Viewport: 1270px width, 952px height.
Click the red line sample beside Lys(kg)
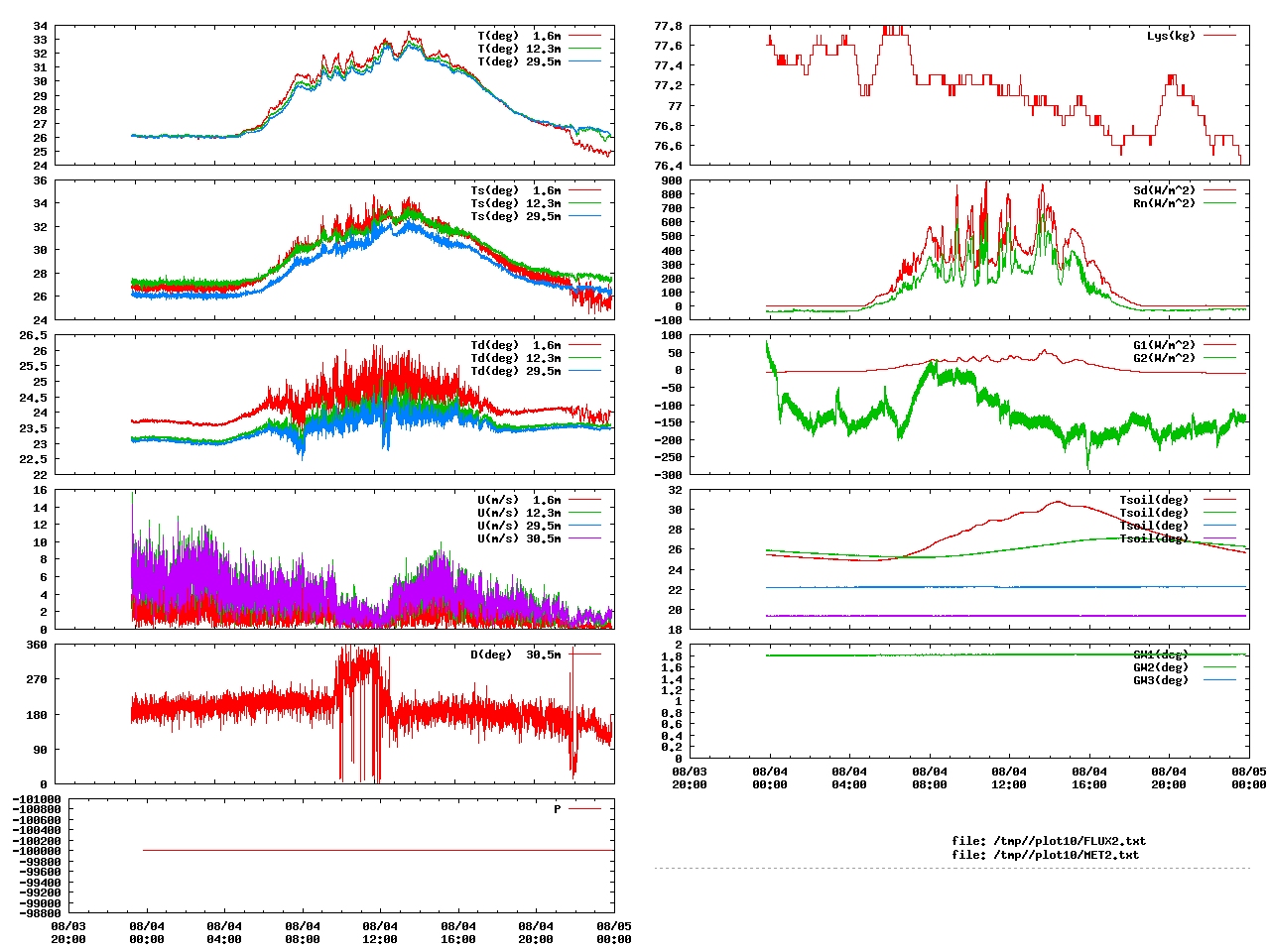pos(1220,36)
